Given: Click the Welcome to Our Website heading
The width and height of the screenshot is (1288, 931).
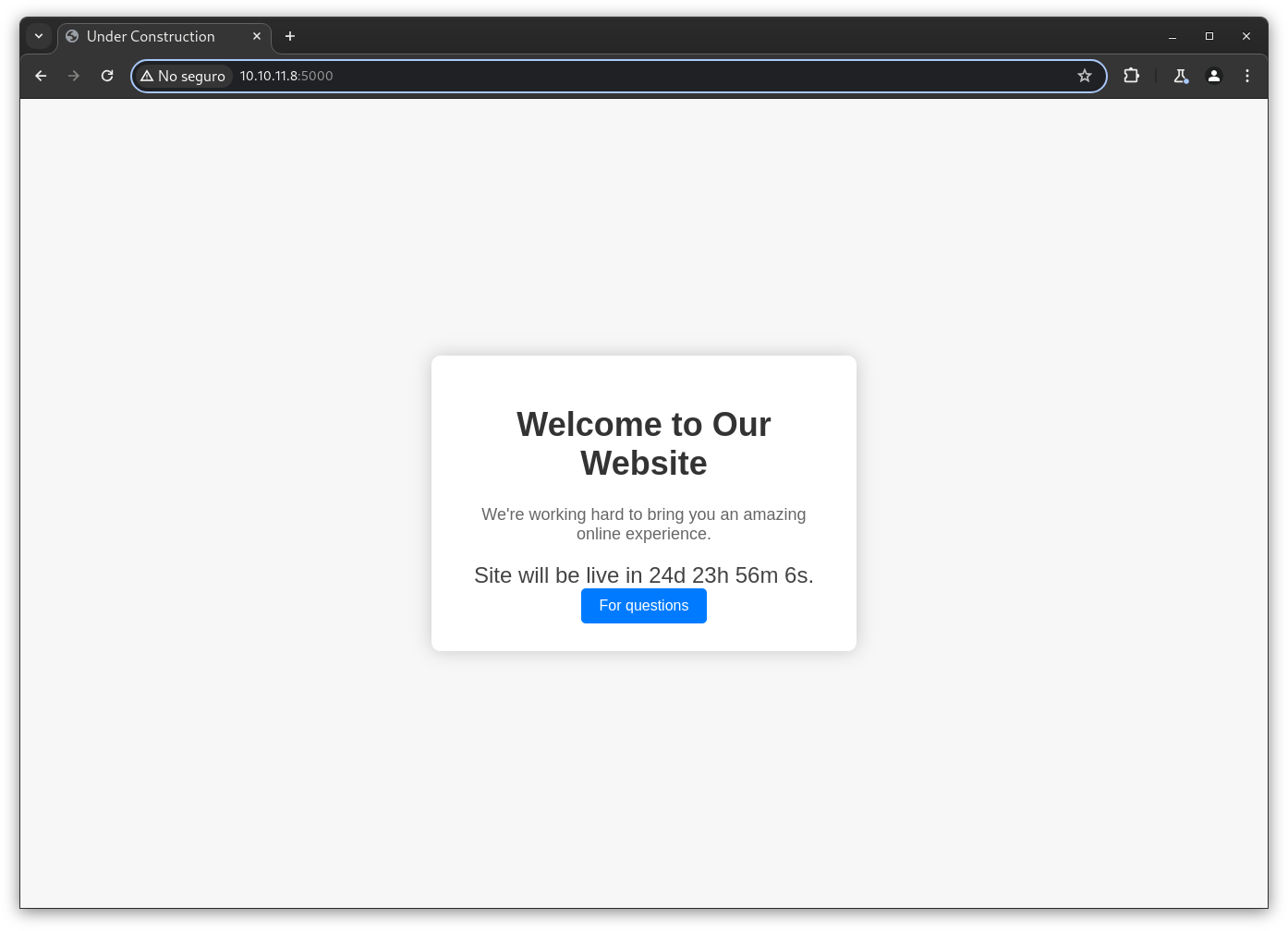Looking at the screenshot, I should pyautogui.click(x=644, y=443).
